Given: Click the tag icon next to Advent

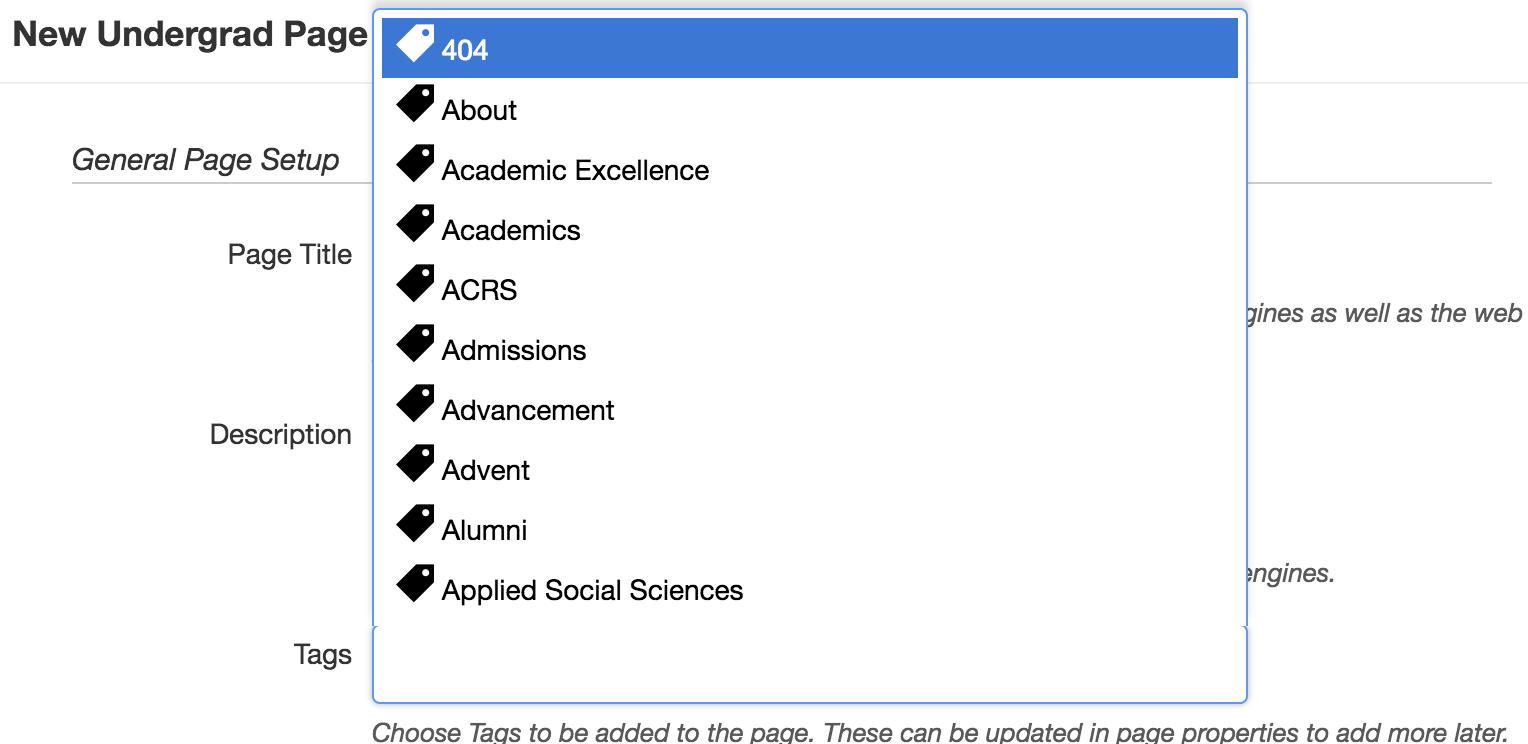Looking at the screenshot, I should pyautogui.click(x=415, y=464).
